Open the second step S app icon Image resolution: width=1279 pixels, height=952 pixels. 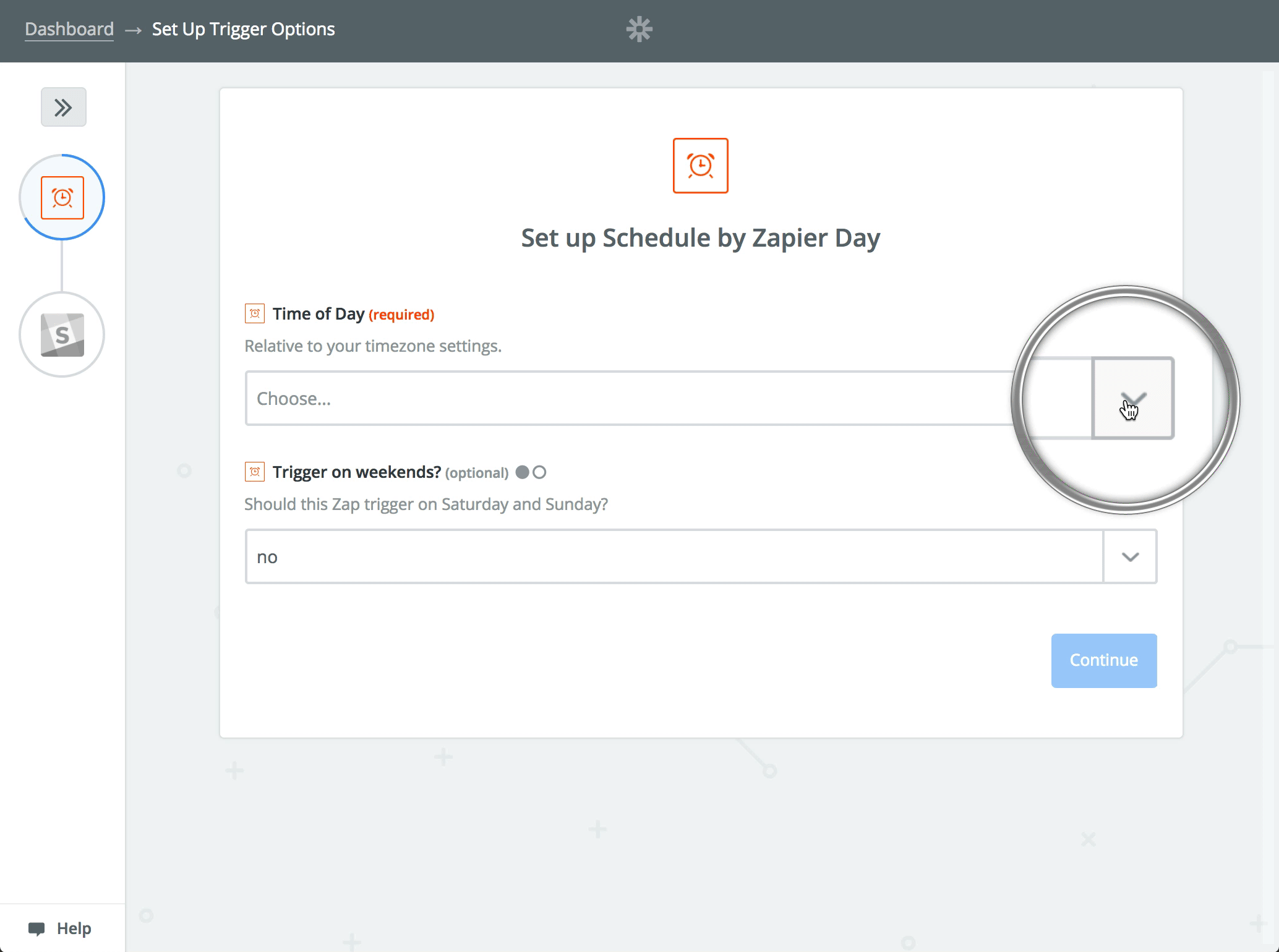62,335
